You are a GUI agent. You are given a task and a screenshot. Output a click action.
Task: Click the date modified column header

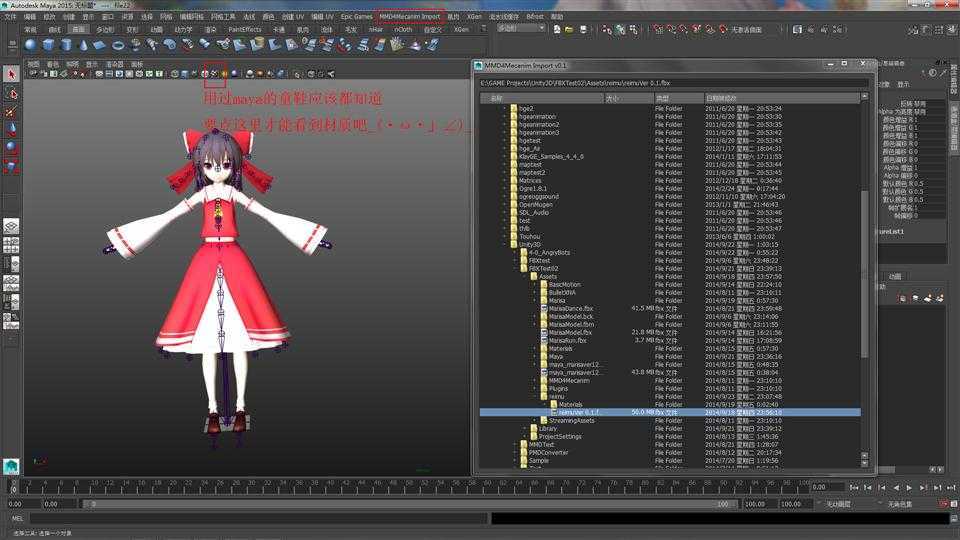coord(782,98)
